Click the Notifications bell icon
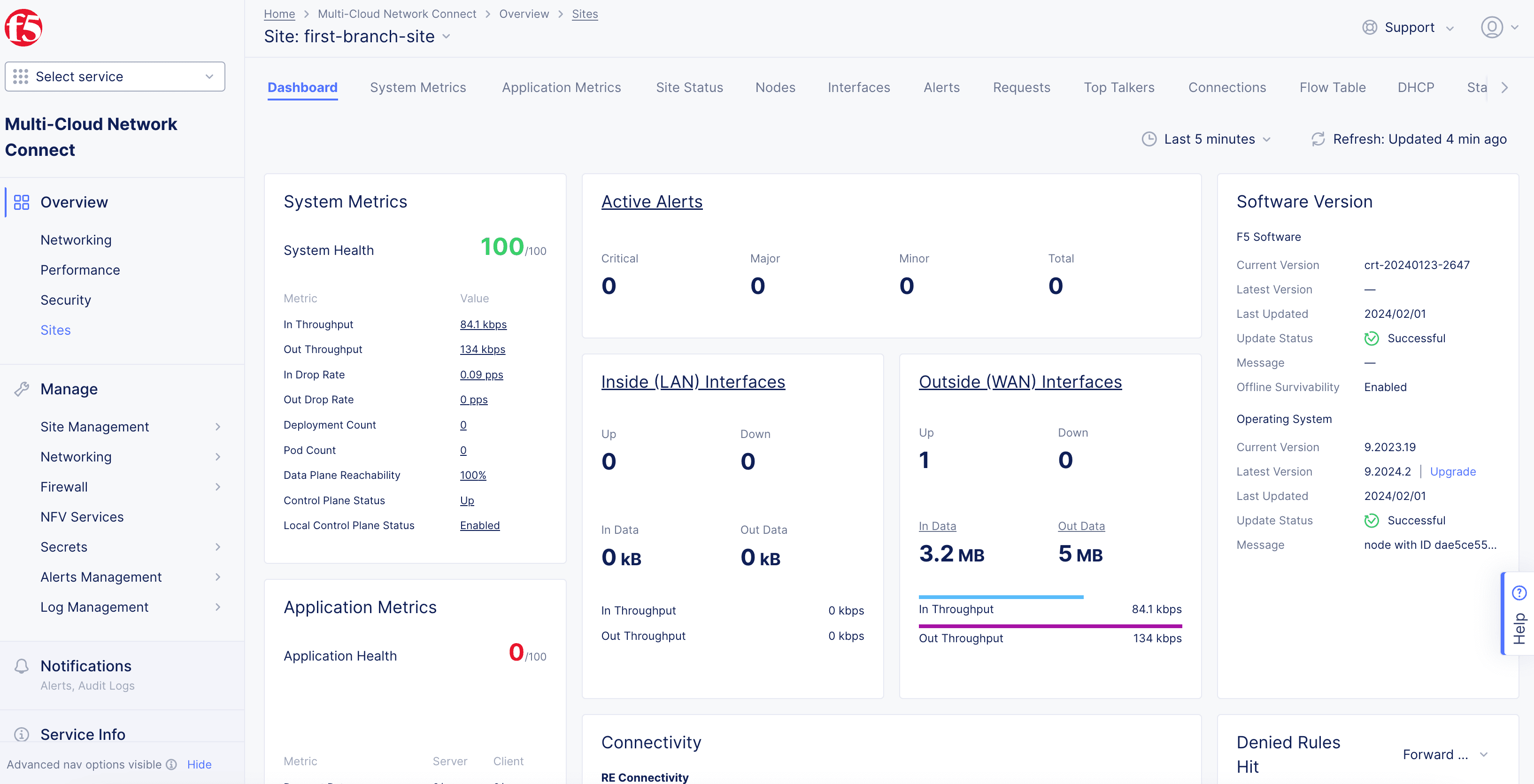 tap(22, 665)
